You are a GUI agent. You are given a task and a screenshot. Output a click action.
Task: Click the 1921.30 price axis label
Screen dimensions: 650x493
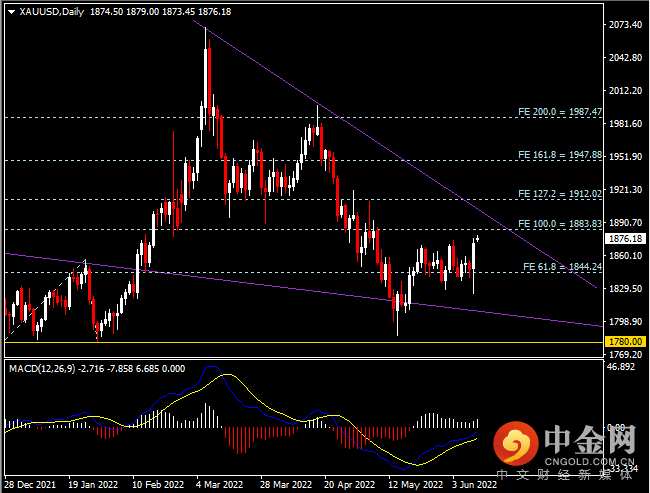(625, 189)
